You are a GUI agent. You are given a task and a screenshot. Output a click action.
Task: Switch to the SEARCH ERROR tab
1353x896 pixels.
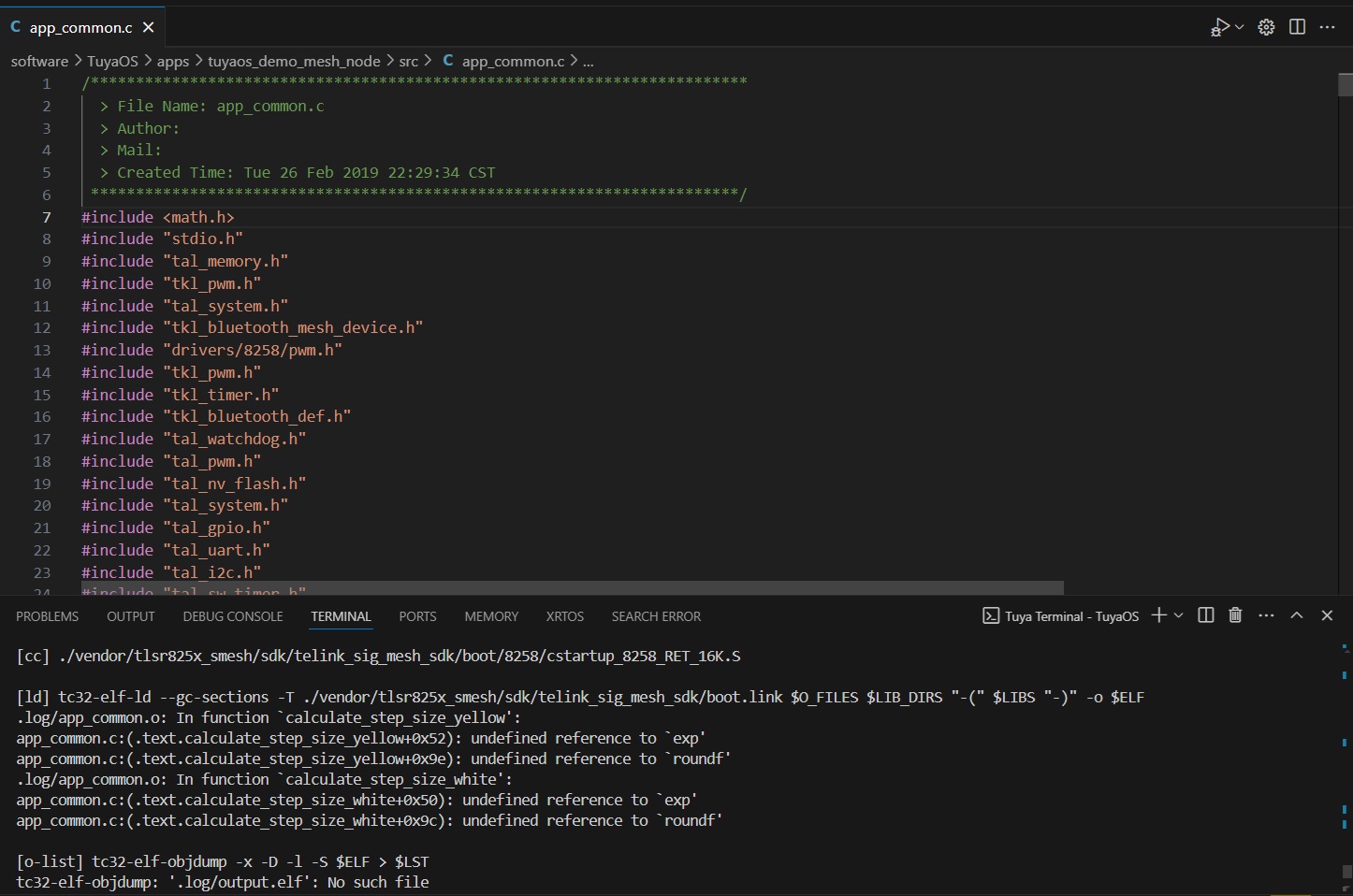[656, 616]
